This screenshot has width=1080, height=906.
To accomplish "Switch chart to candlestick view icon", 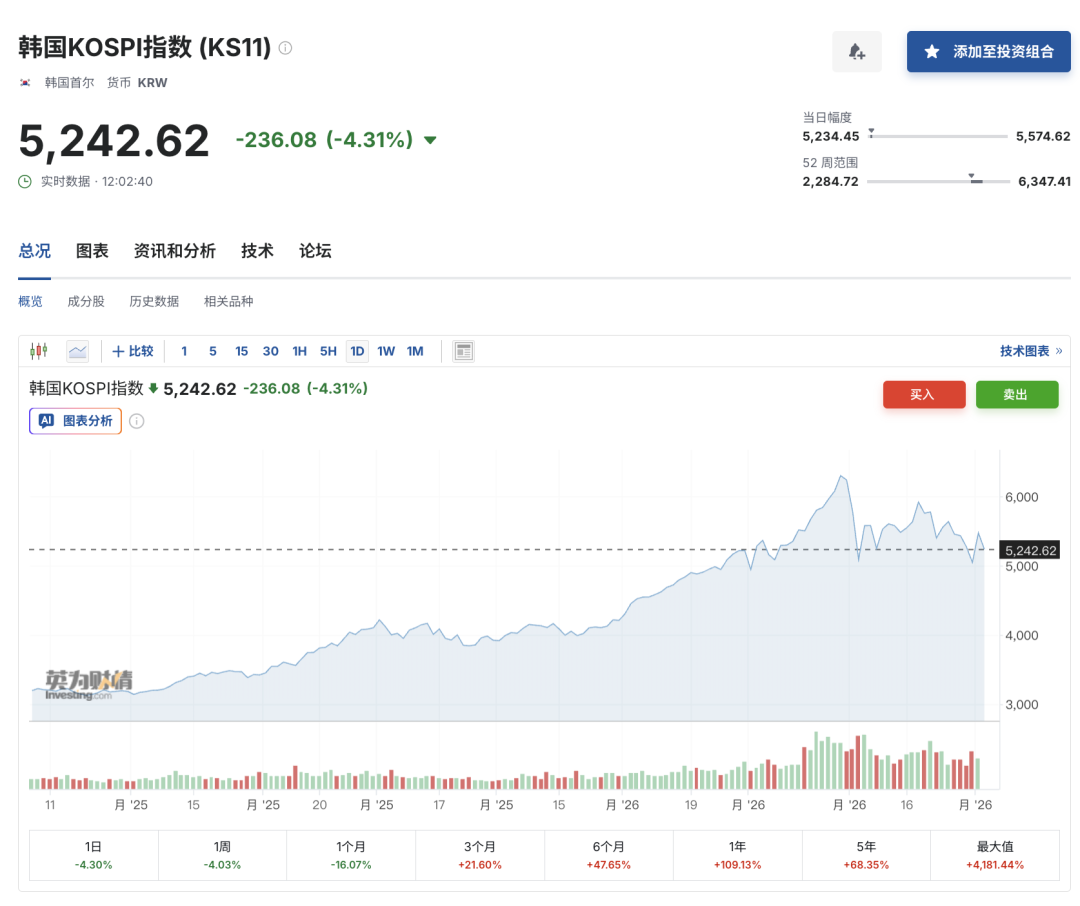I will pyautogui.click(x=39, y=351).
